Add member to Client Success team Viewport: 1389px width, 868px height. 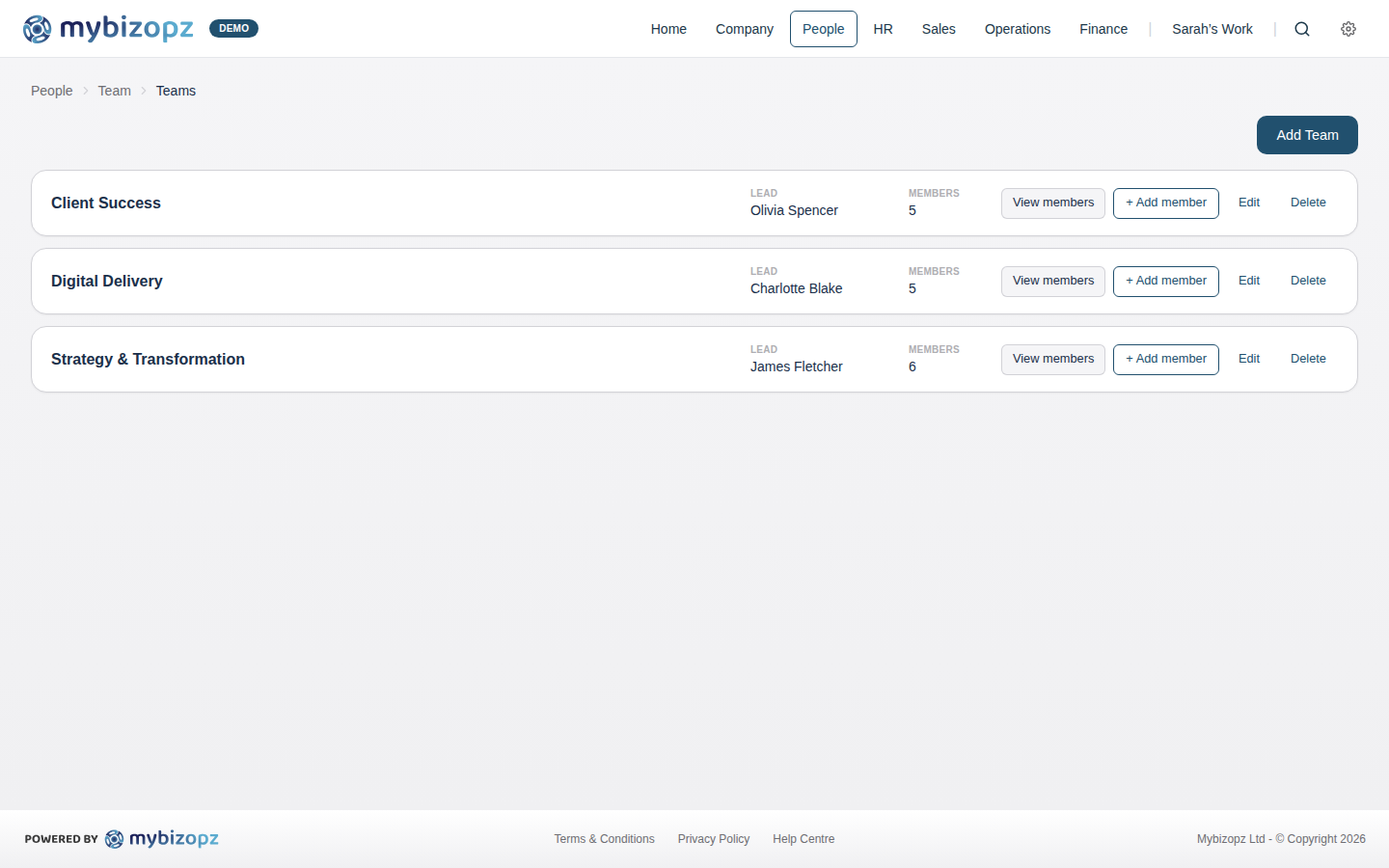click(1165, 203)
